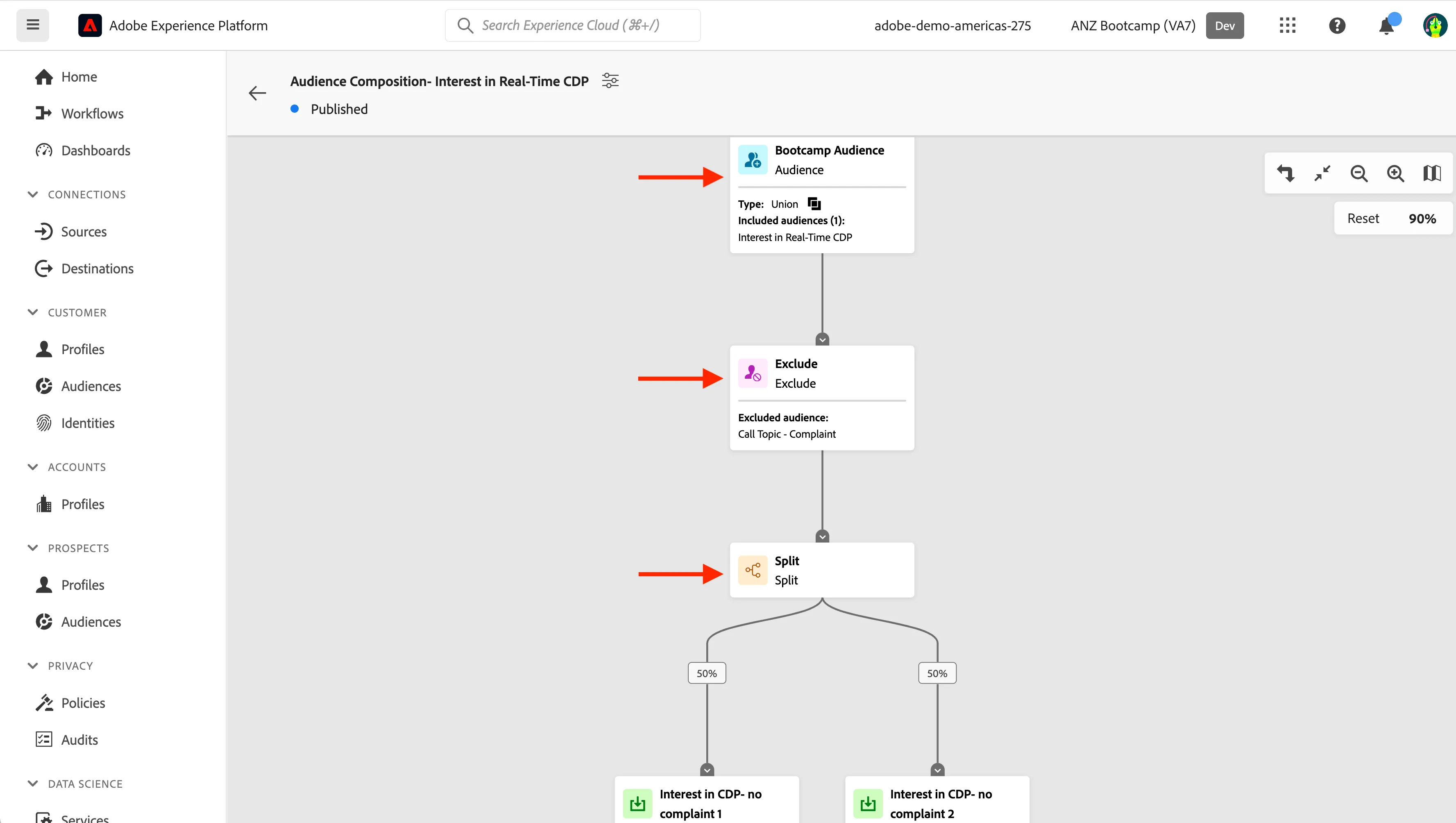
Task: Open Destinations under Connections
Action: click(x=84, y=269)
